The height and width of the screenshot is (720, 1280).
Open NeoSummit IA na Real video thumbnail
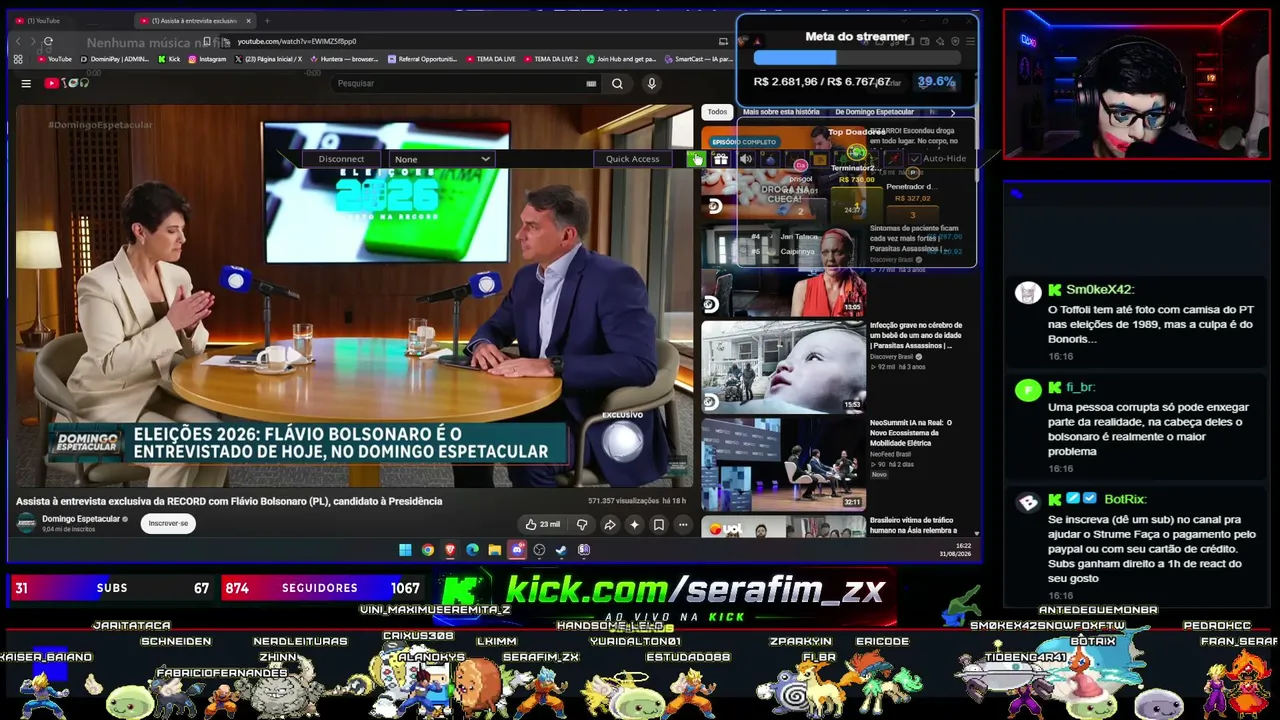[x=783, y=463]
